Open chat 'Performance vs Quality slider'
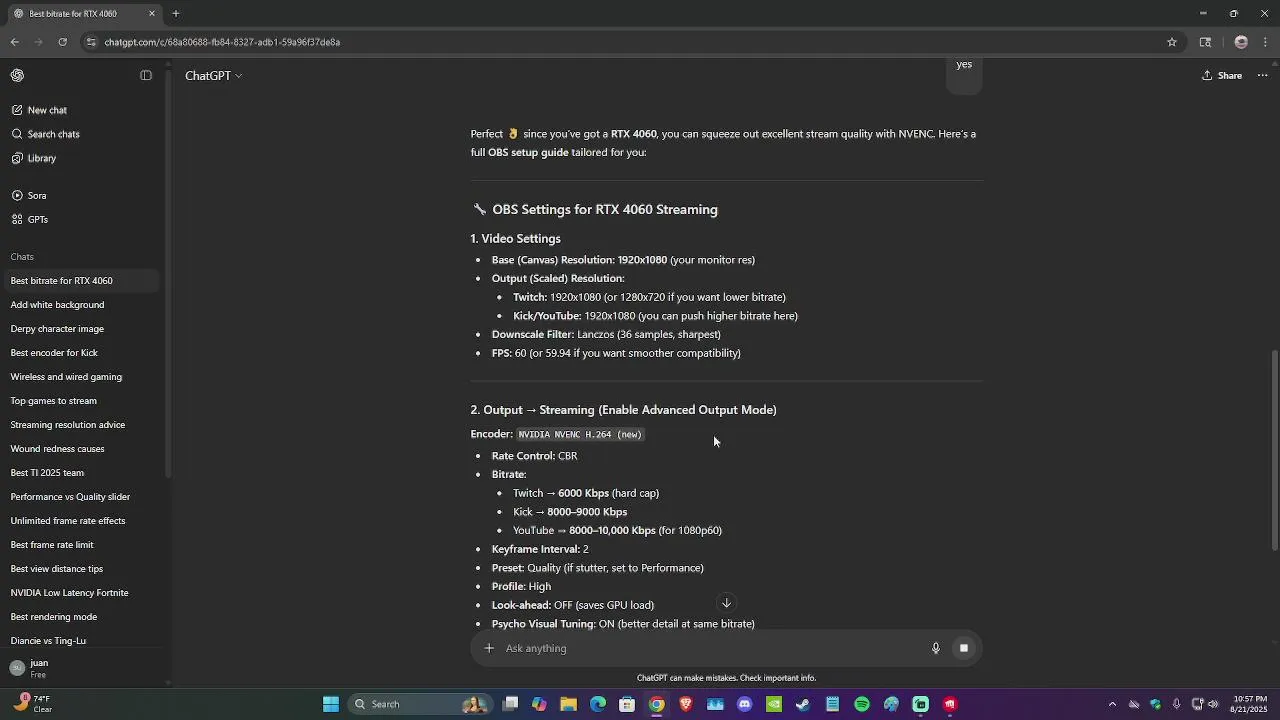 (x=80, y=497)
